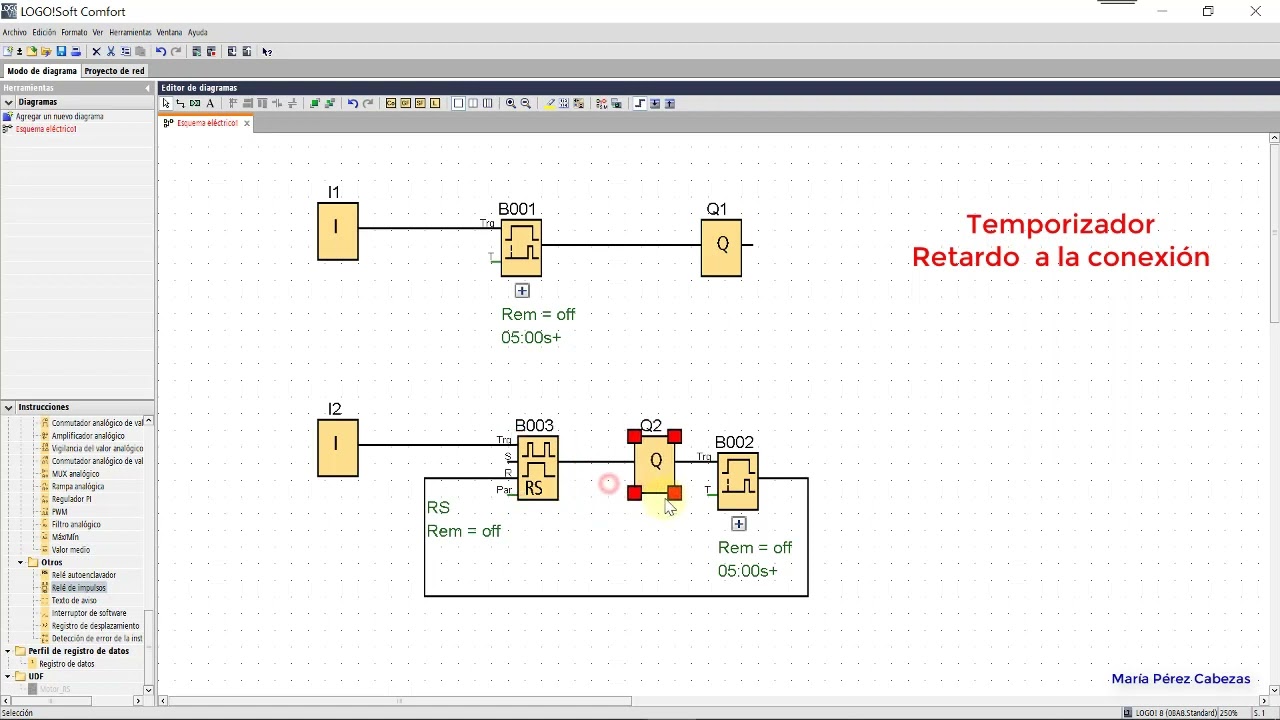The width and height of the screenshot is (1280, 720).
Task: Open the Edición menu
Action: pos(44,32)
